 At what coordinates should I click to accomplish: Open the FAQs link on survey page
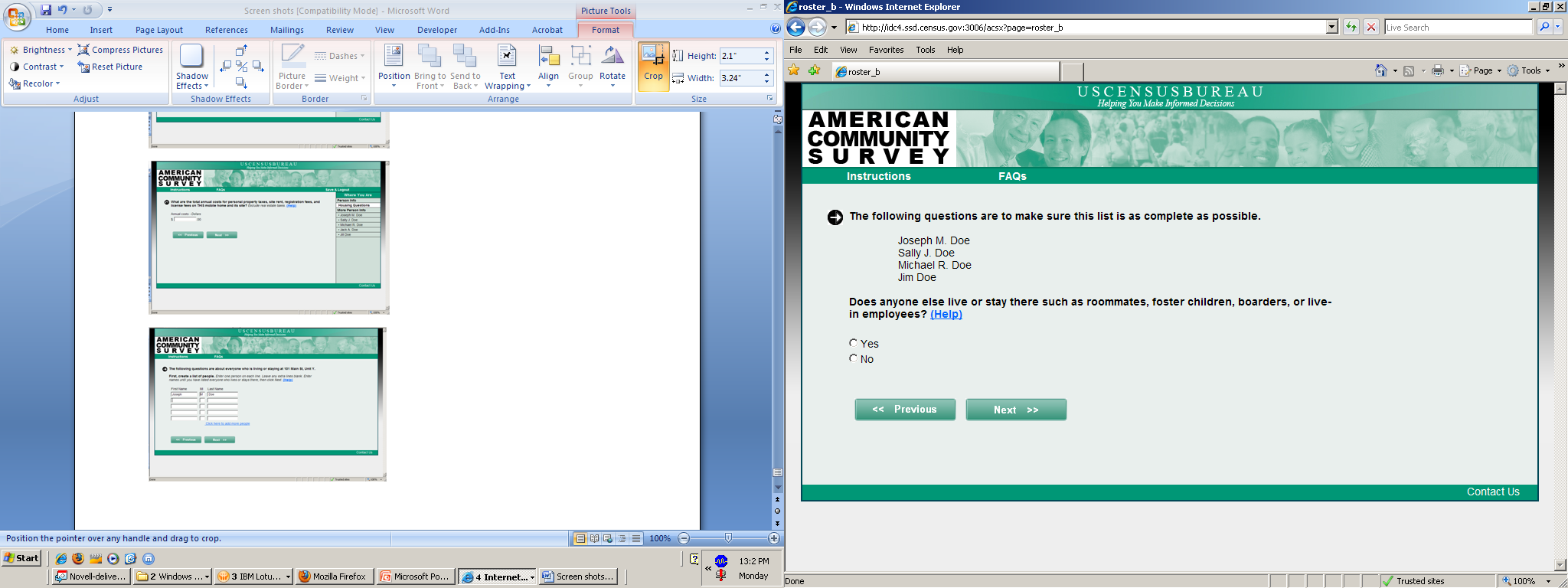(1012, 176)
